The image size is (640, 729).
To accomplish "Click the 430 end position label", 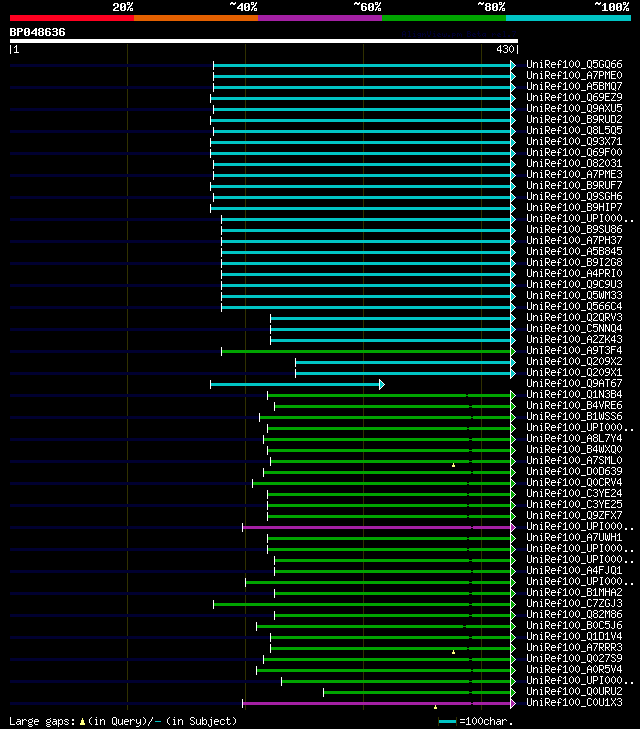I will pyautogui.click(x=505, y=49).
